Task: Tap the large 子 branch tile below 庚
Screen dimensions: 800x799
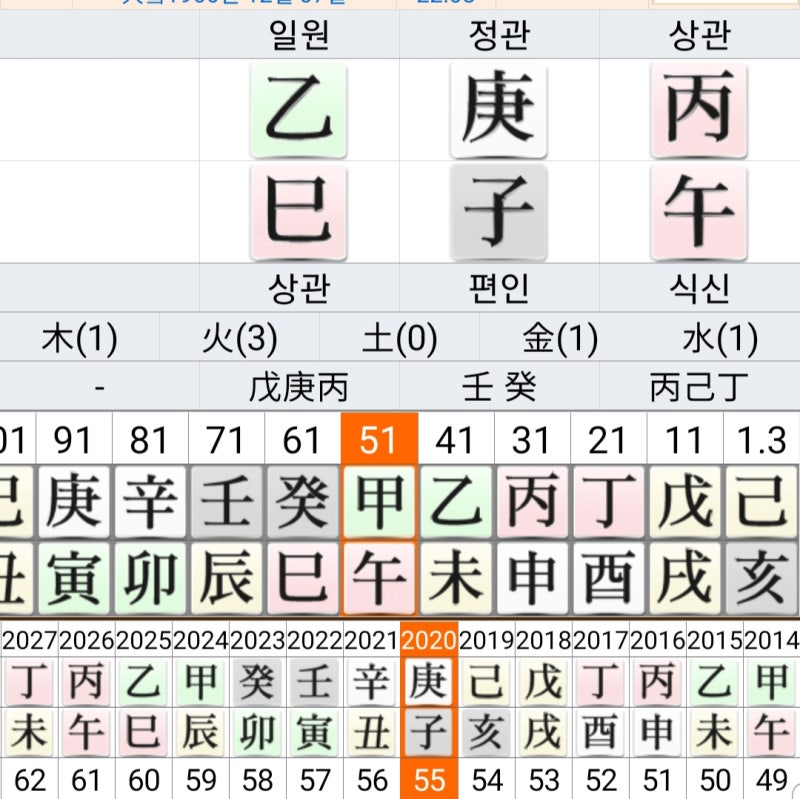Action: 498,212
